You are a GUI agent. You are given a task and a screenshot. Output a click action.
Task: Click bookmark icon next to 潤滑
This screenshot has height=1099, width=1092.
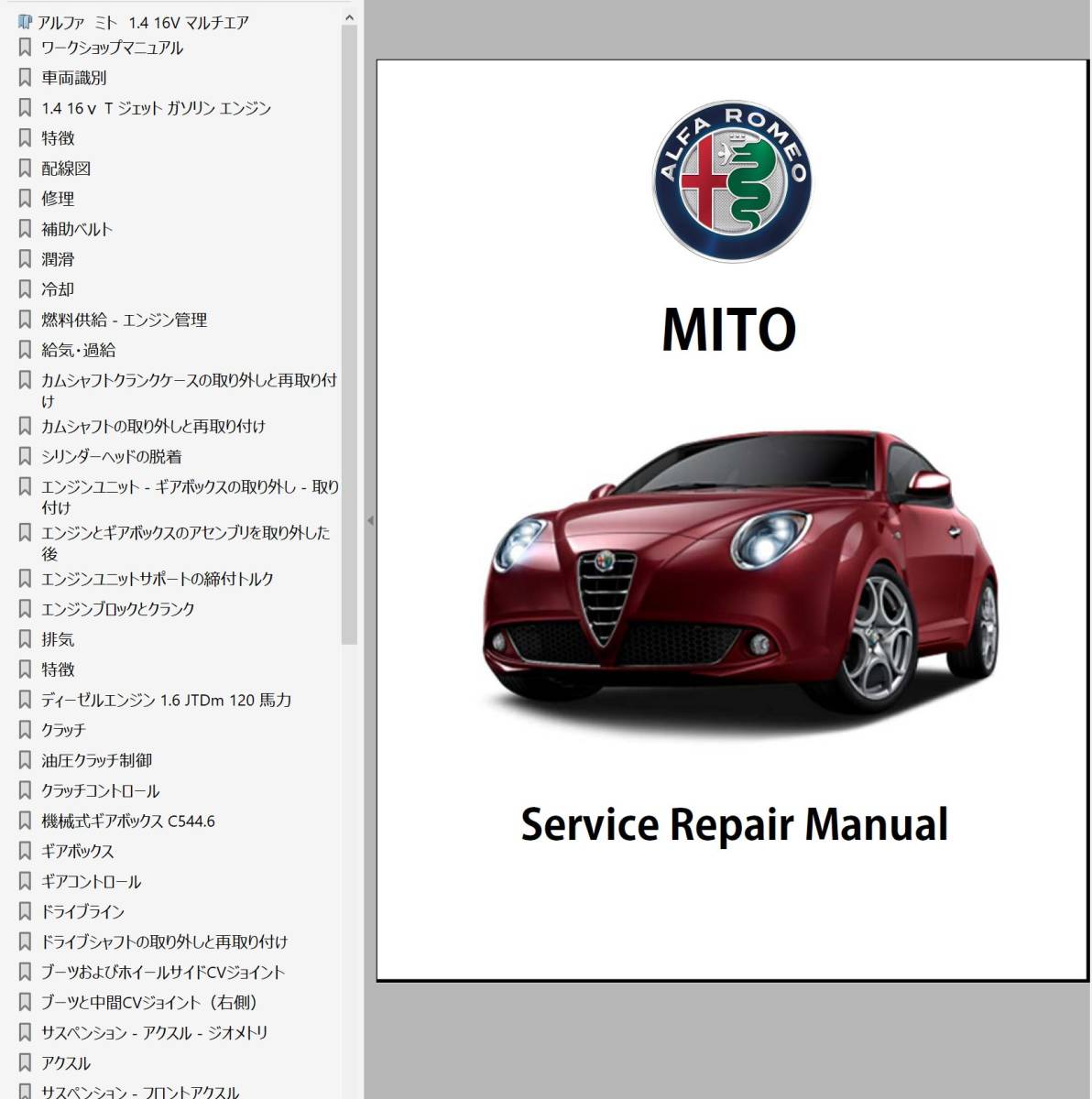25,259
